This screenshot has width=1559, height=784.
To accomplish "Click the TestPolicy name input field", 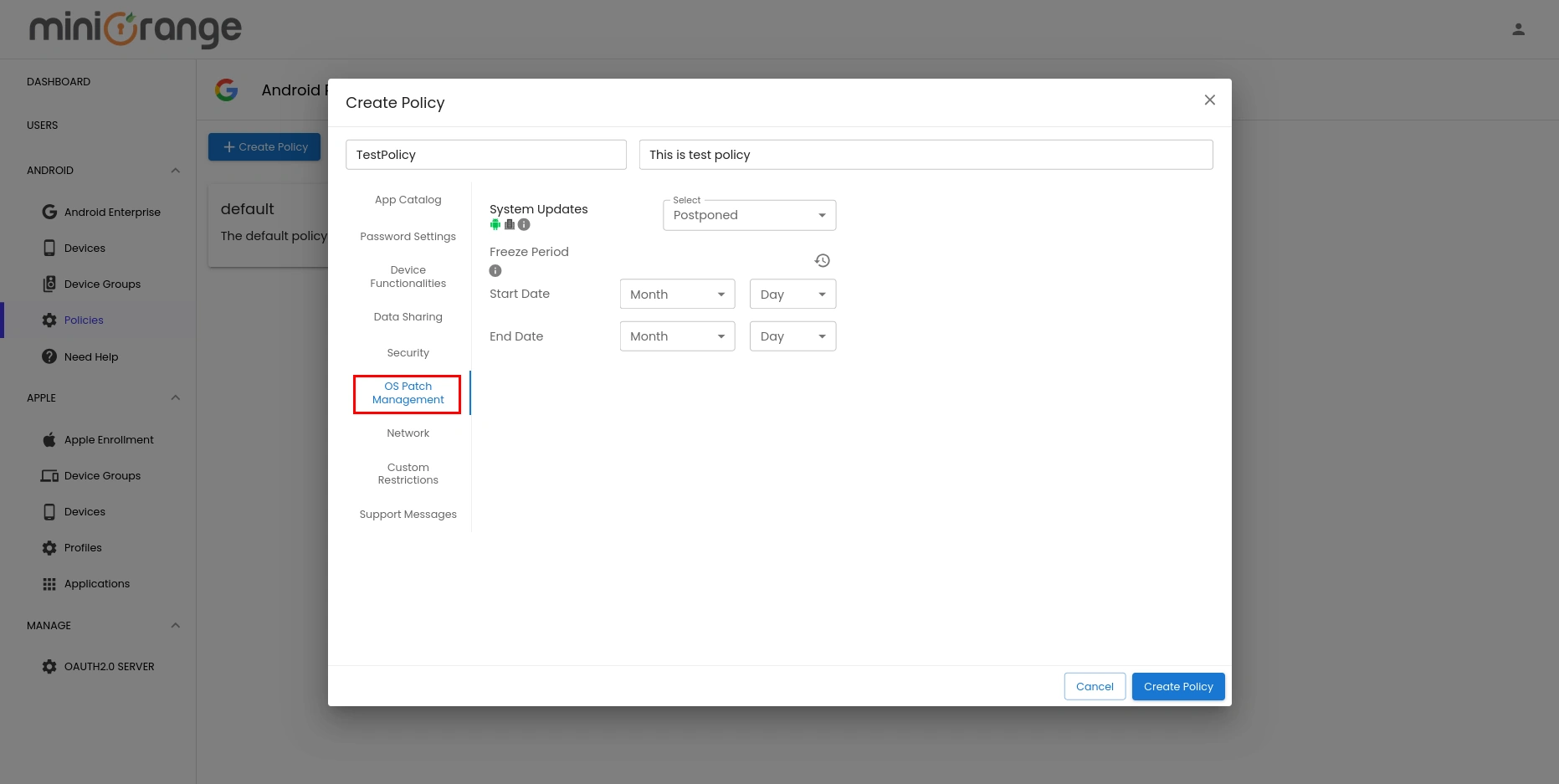I will pyautogui.click(x=485, y=154).
